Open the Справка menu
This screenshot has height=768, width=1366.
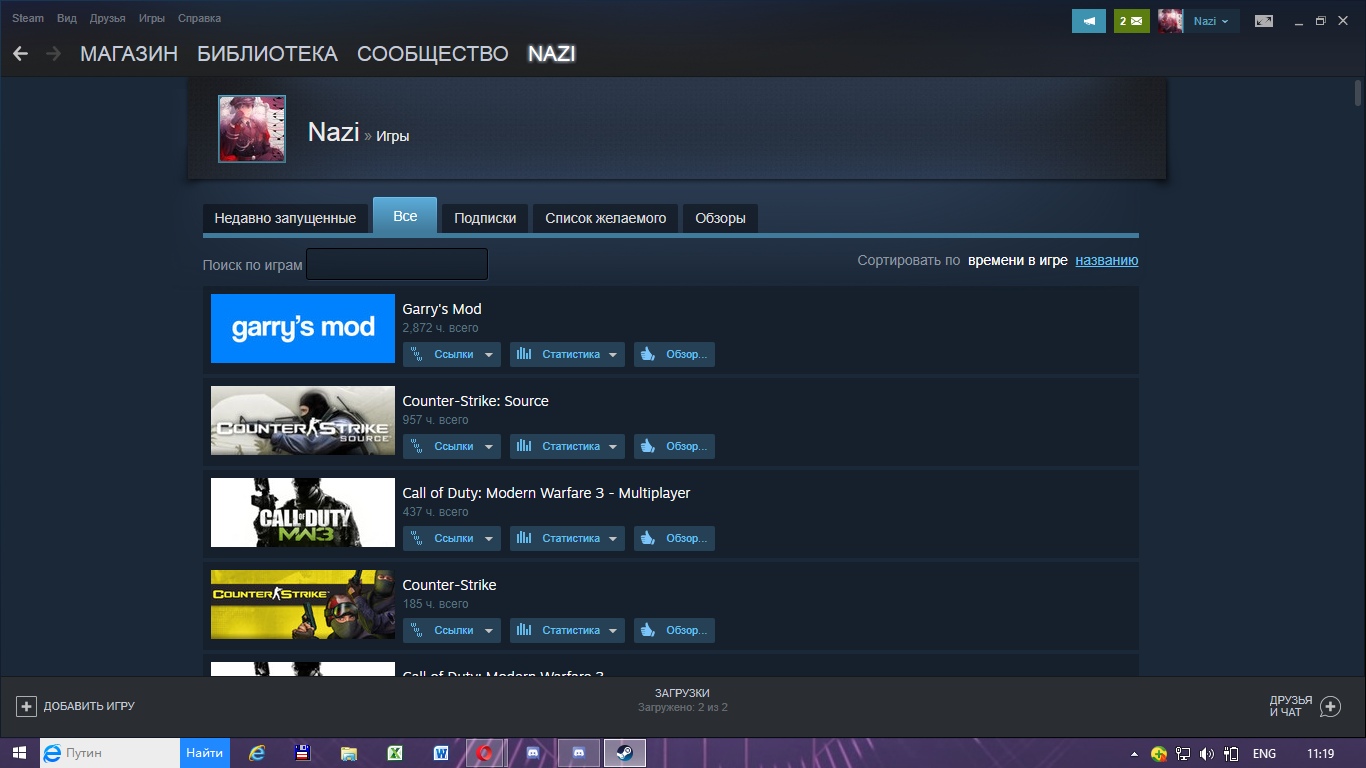point(199,18)
